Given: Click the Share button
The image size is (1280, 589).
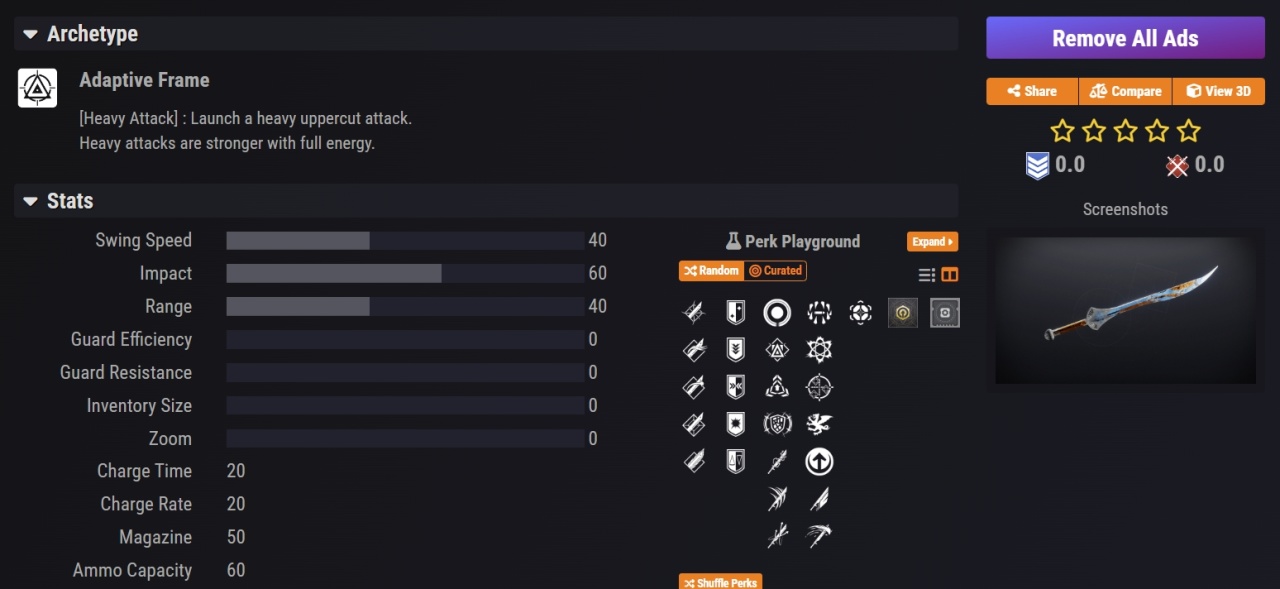Looking at the screenshot, I should click(1032, 91).
